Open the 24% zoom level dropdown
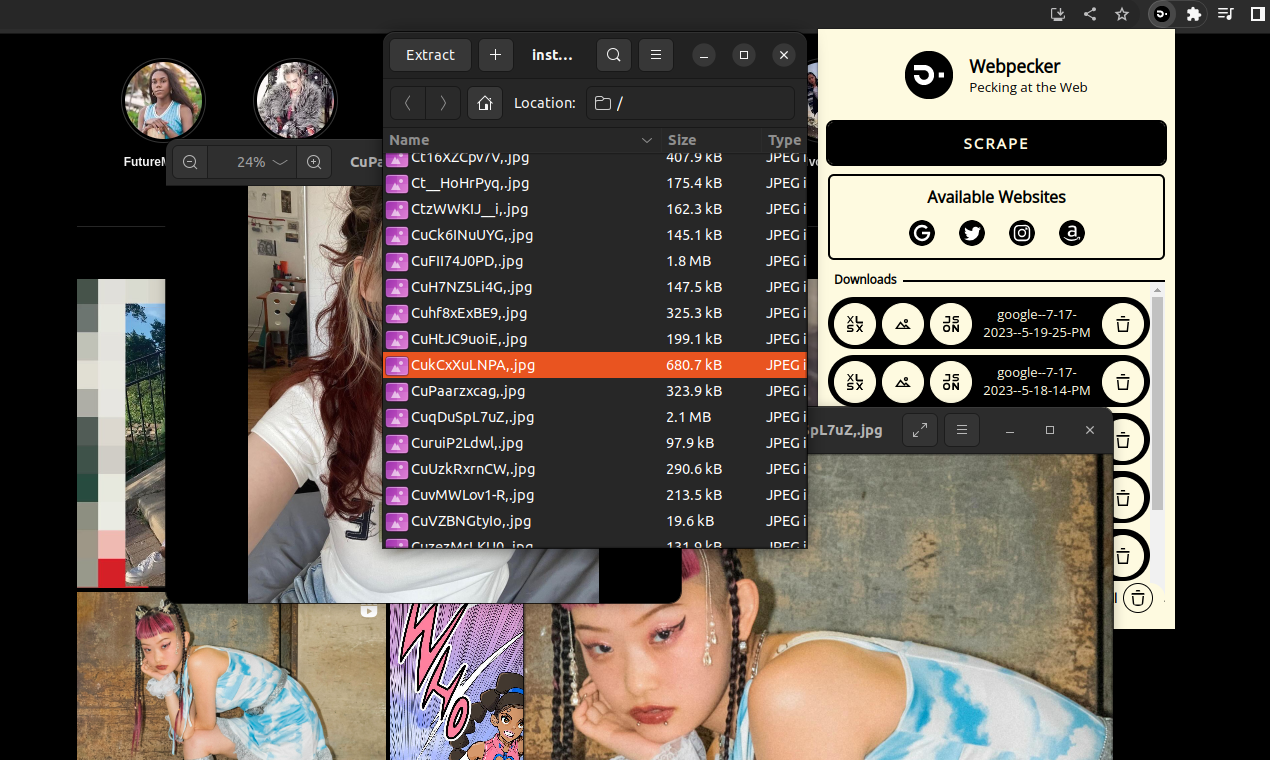The width and height of the screenshot is (1270, 760). 253,162
